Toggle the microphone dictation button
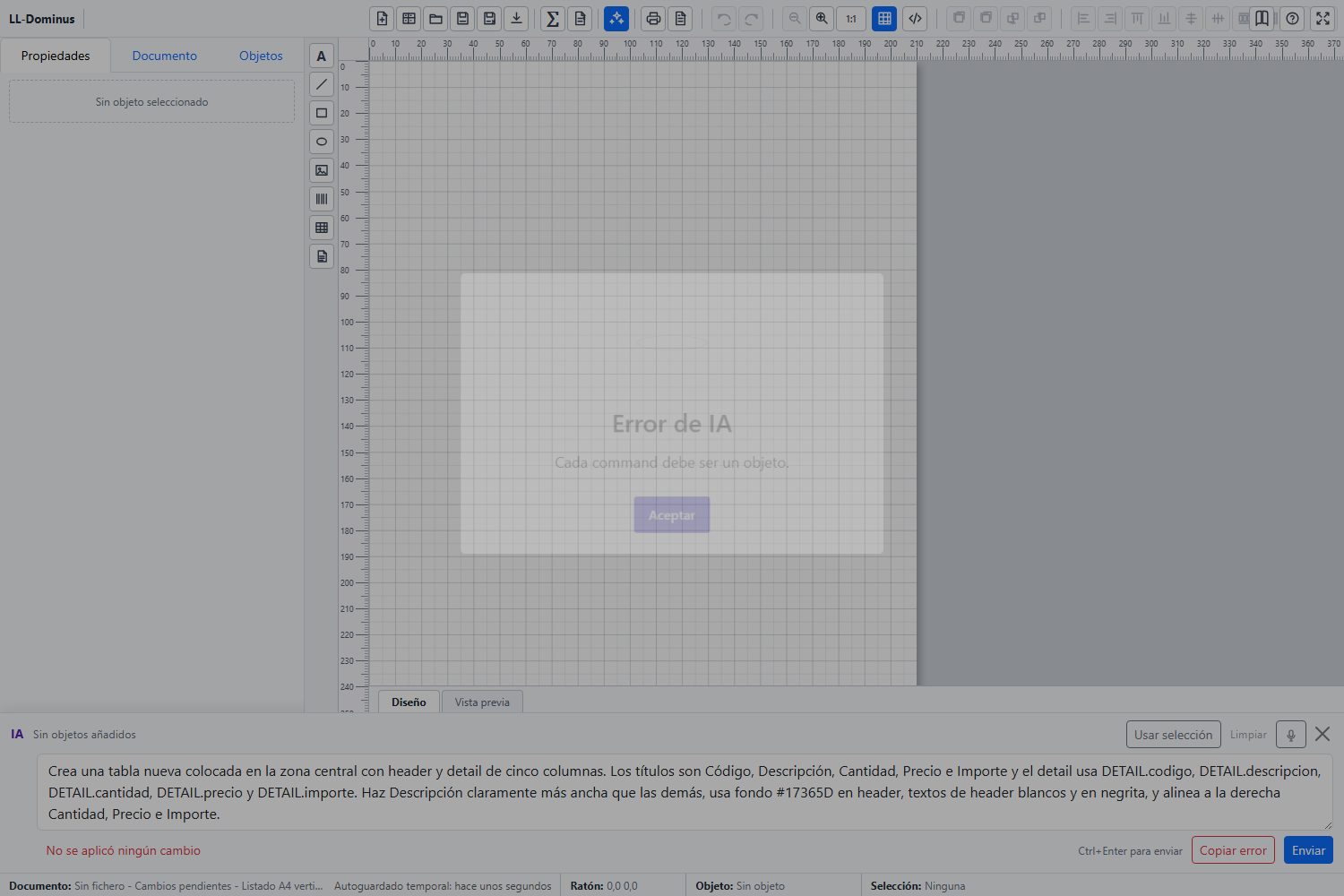This screenshot has width=1344, height=896. tap(1291, 735)
